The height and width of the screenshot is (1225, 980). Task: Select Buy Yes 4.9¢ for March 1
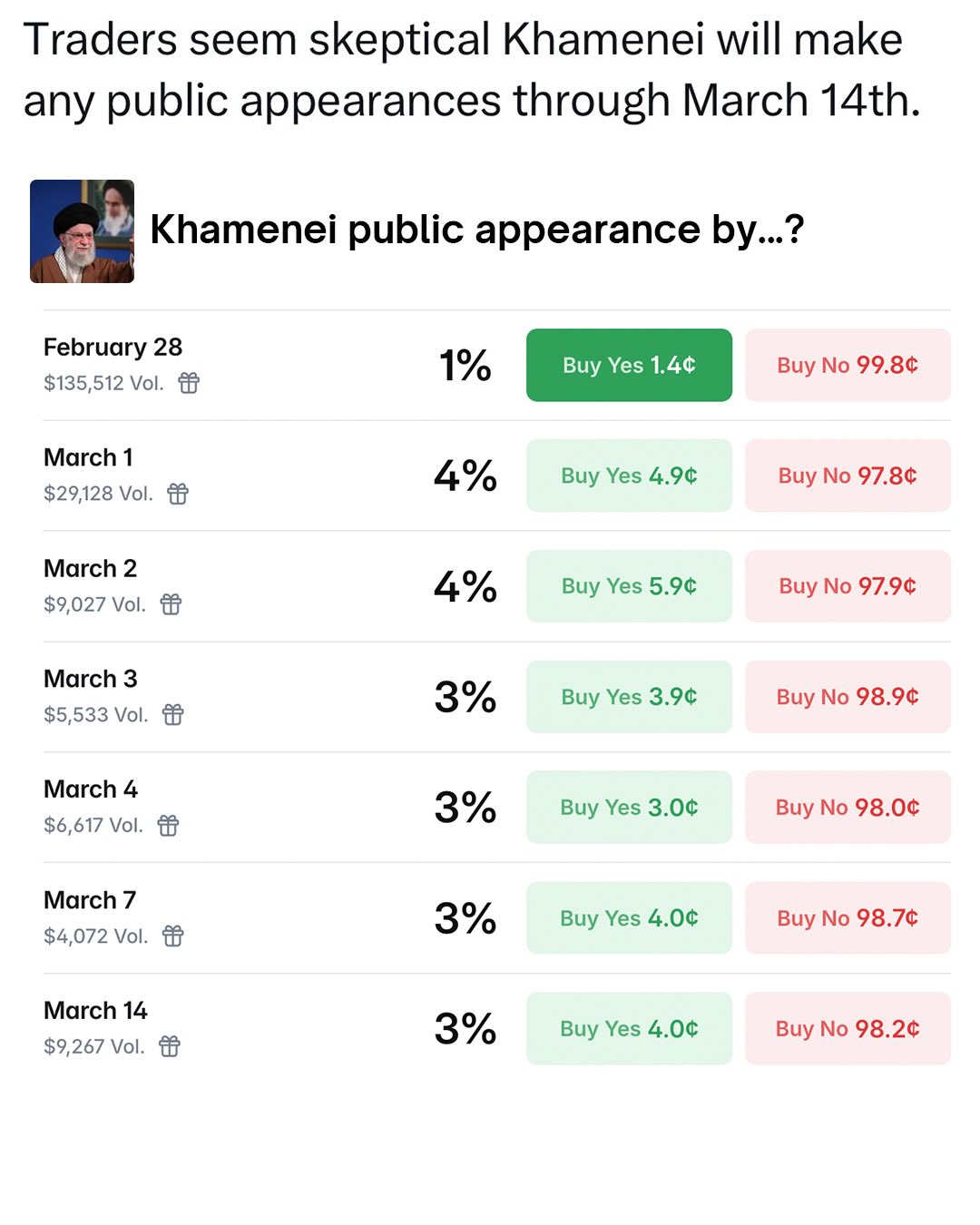click(629, 475)
